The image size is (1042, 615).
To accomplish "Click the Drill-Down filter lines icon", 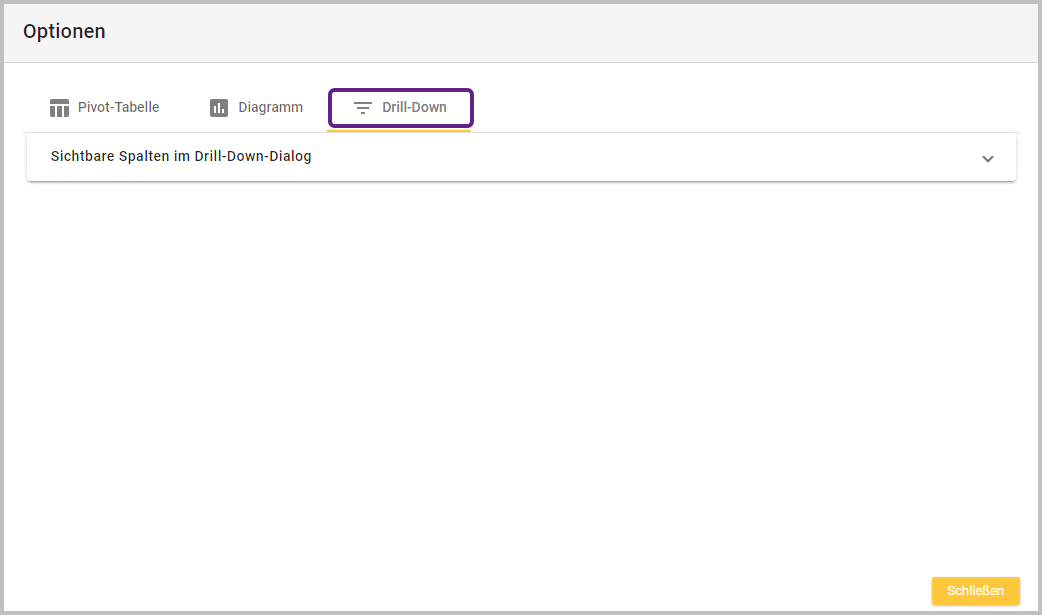I will point(363,108).
